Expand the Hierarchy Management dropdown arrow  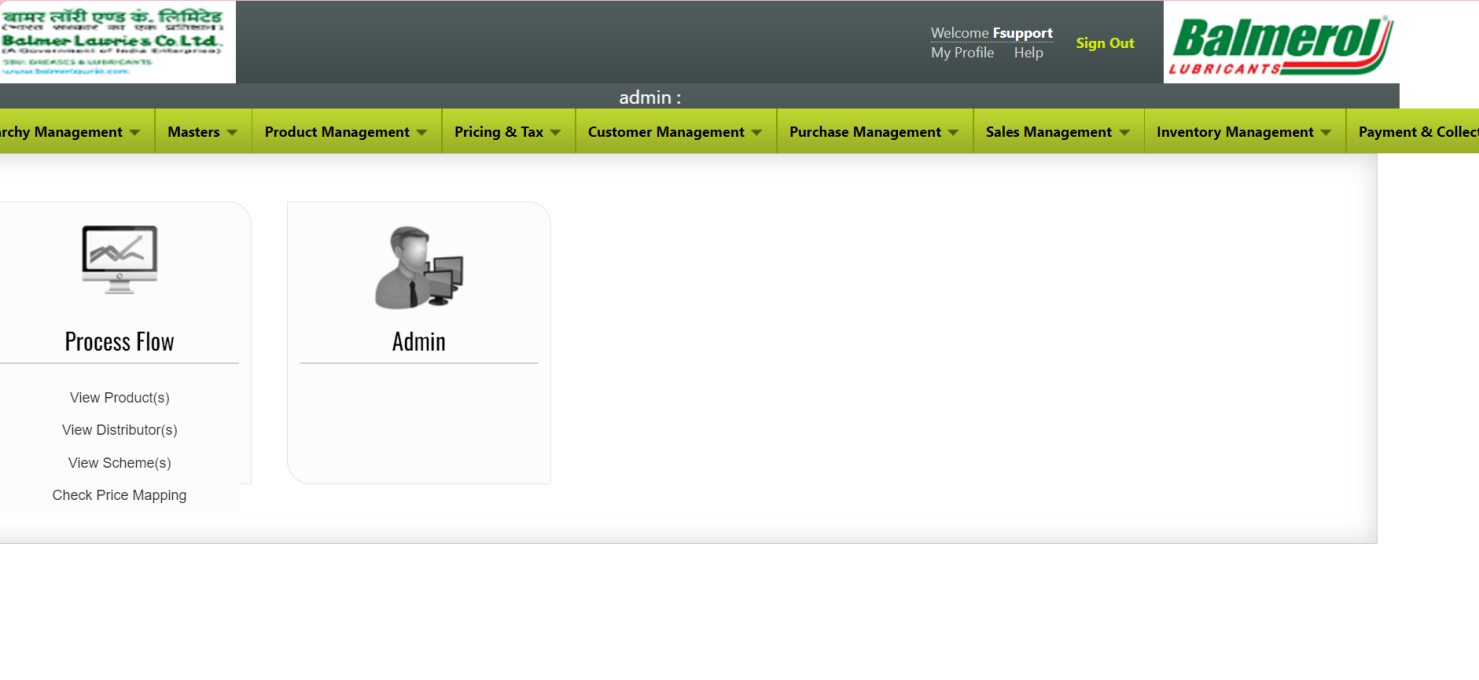pyautogui.click(x=134, y=133)
